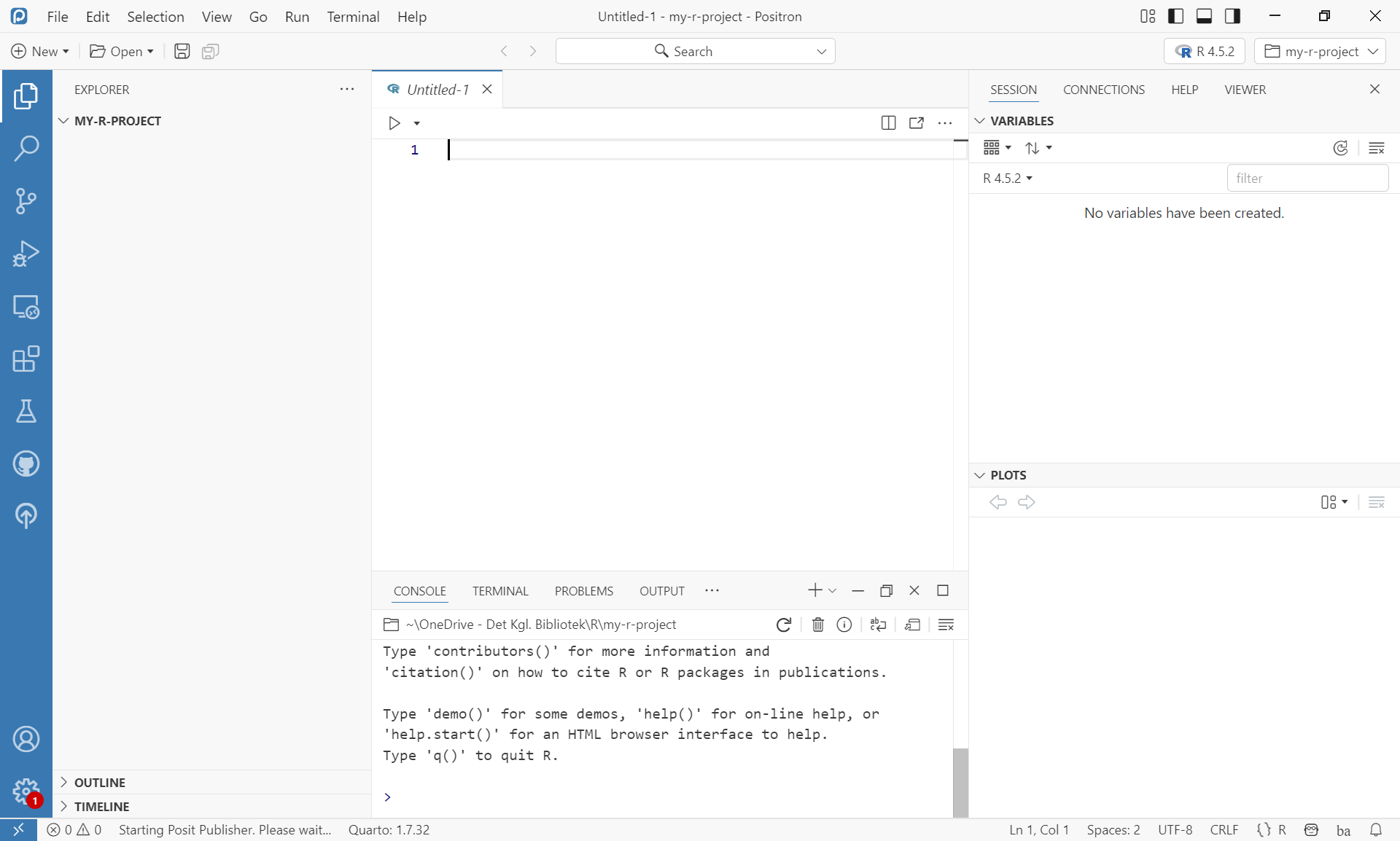Click Ln 1, Col 1 status item
Viewport: 1400px width, 841px height.
[x=1038, y=829]
